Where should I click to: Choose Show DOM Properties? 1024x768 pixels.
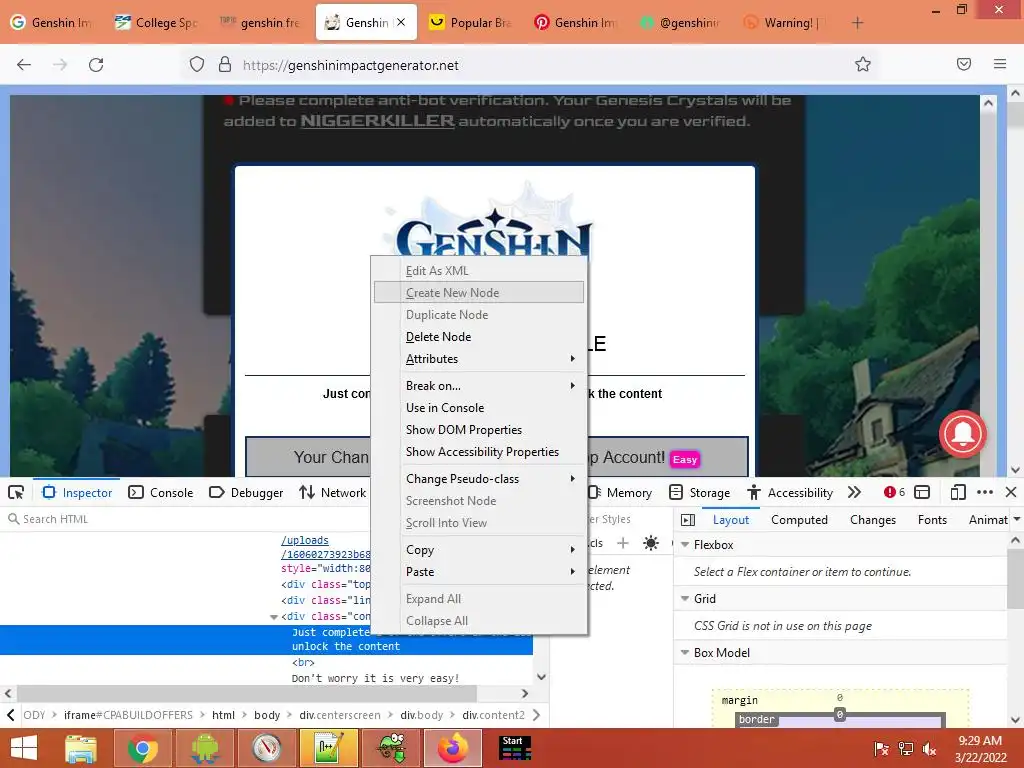coord(479,430)
